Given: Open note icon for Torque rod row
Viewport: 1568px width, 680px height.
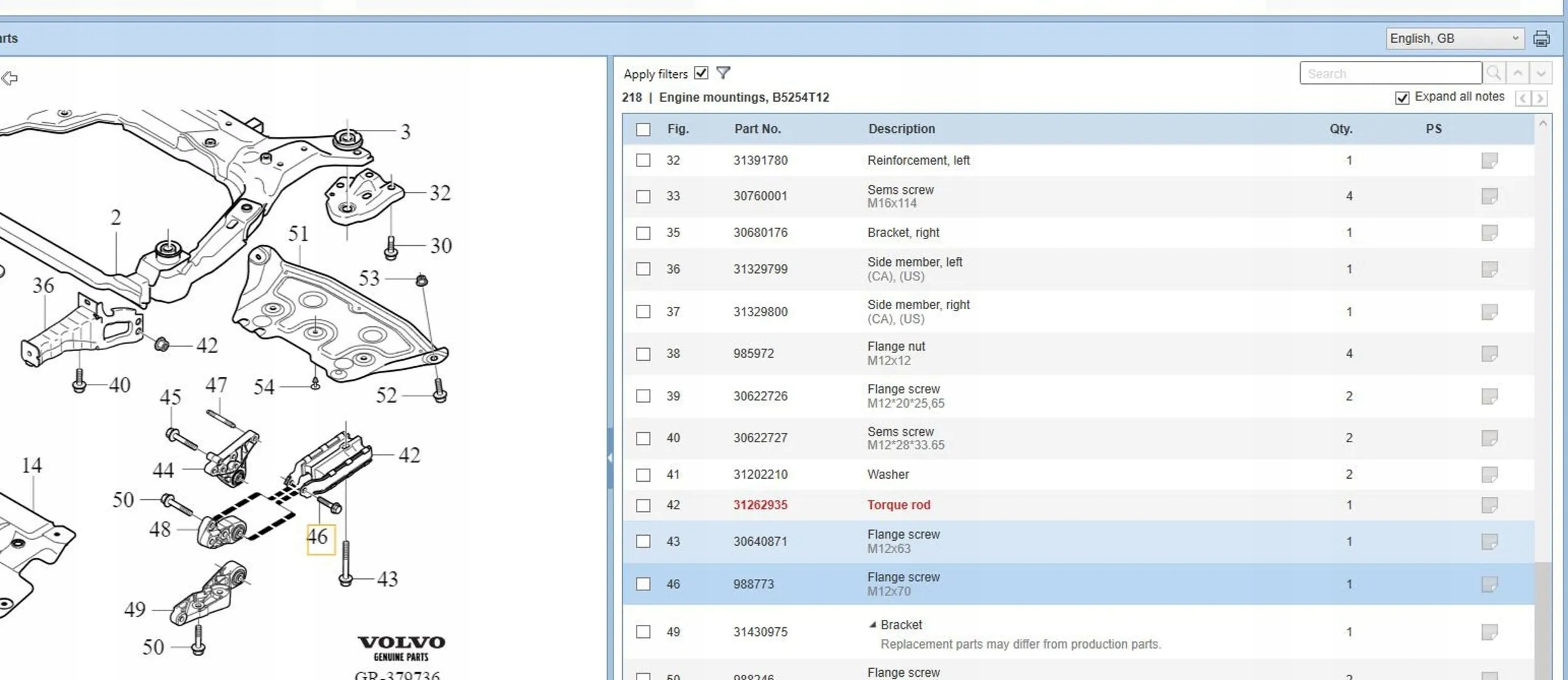Looking at the screenshot, I should (x=1489, y=505).
